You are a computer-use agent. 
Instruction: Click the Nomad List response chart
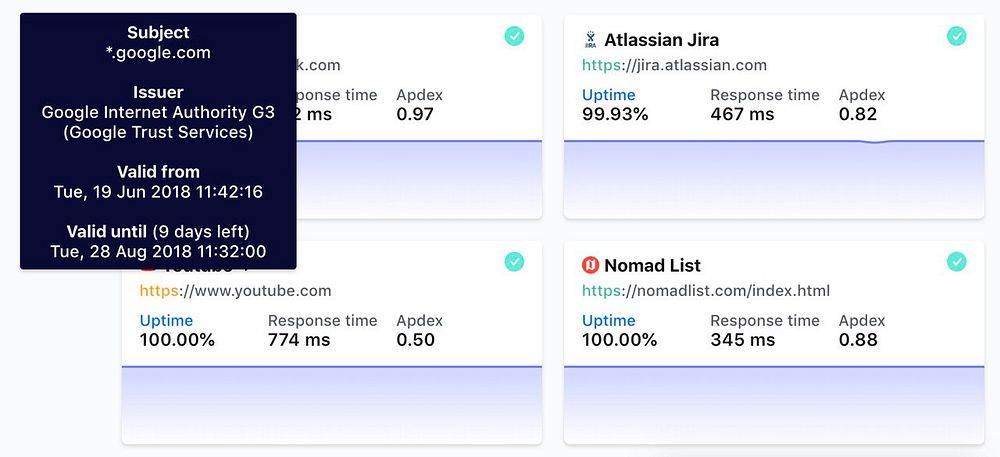[773, 403]
